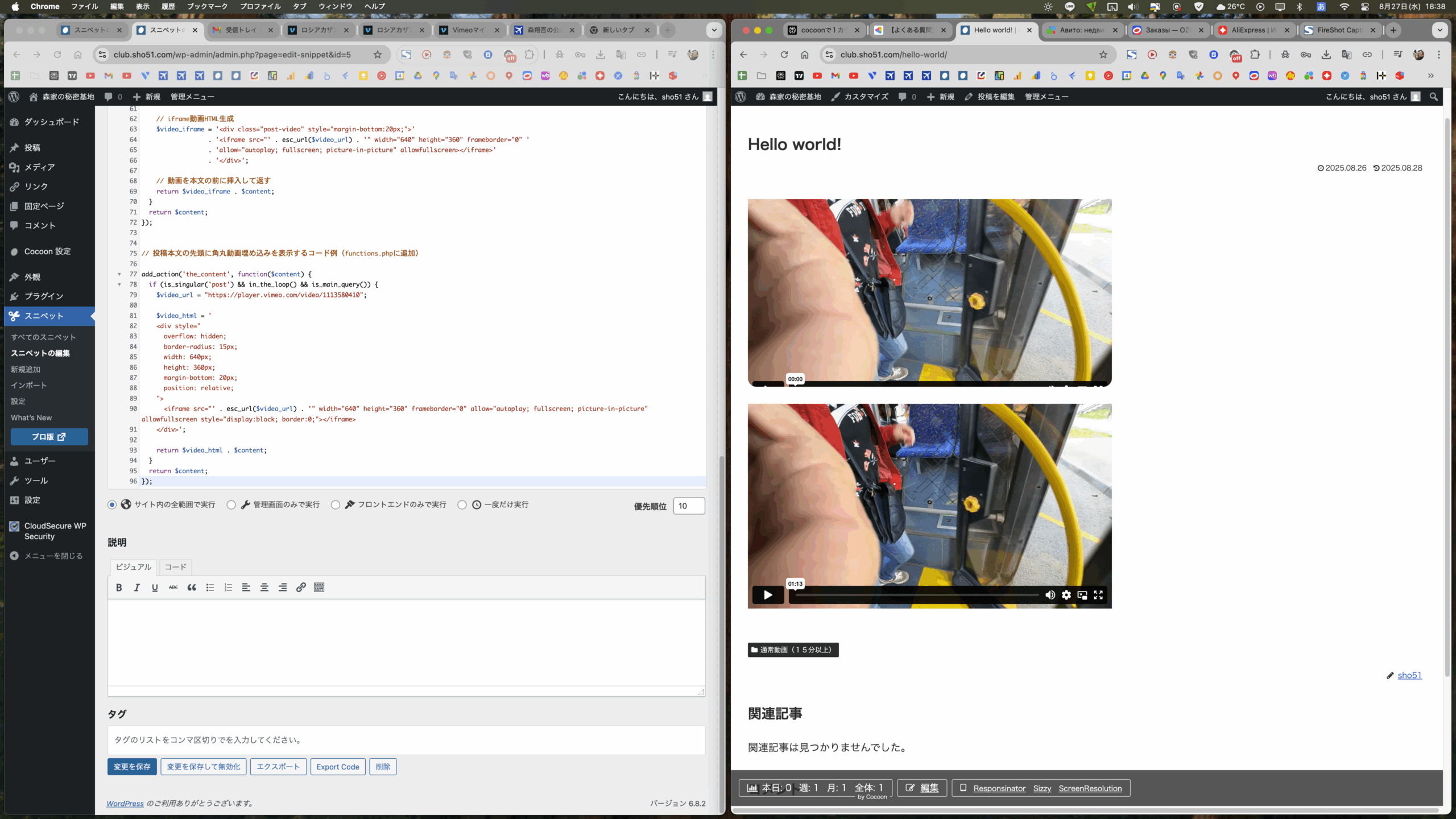Viewport: 1456px width, 819px height.
Task: Open Vimeo player settings gear icon
Action: click(1066, 595)
